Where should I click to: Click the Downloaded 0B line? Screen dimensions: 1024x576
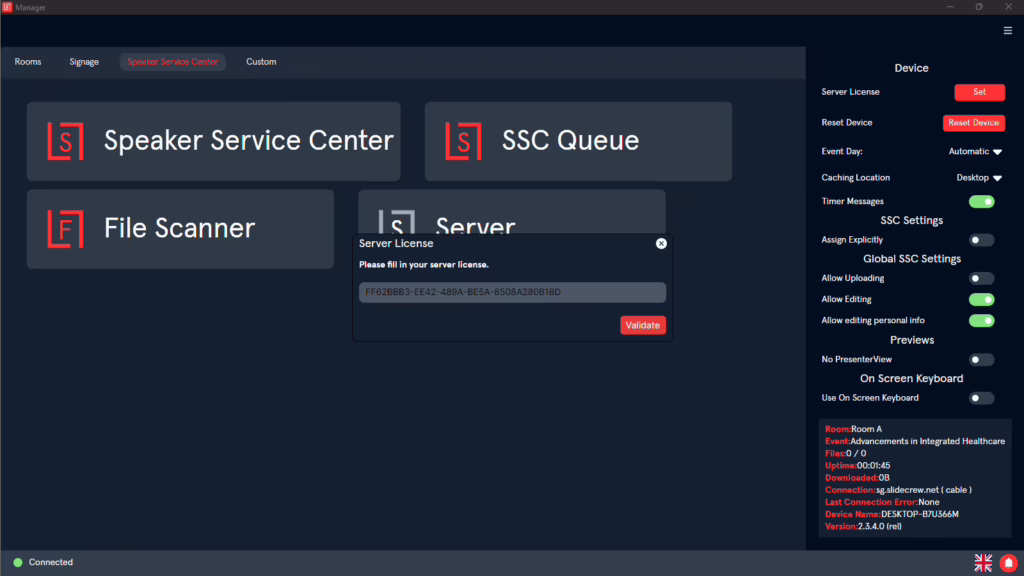(857, 478)
